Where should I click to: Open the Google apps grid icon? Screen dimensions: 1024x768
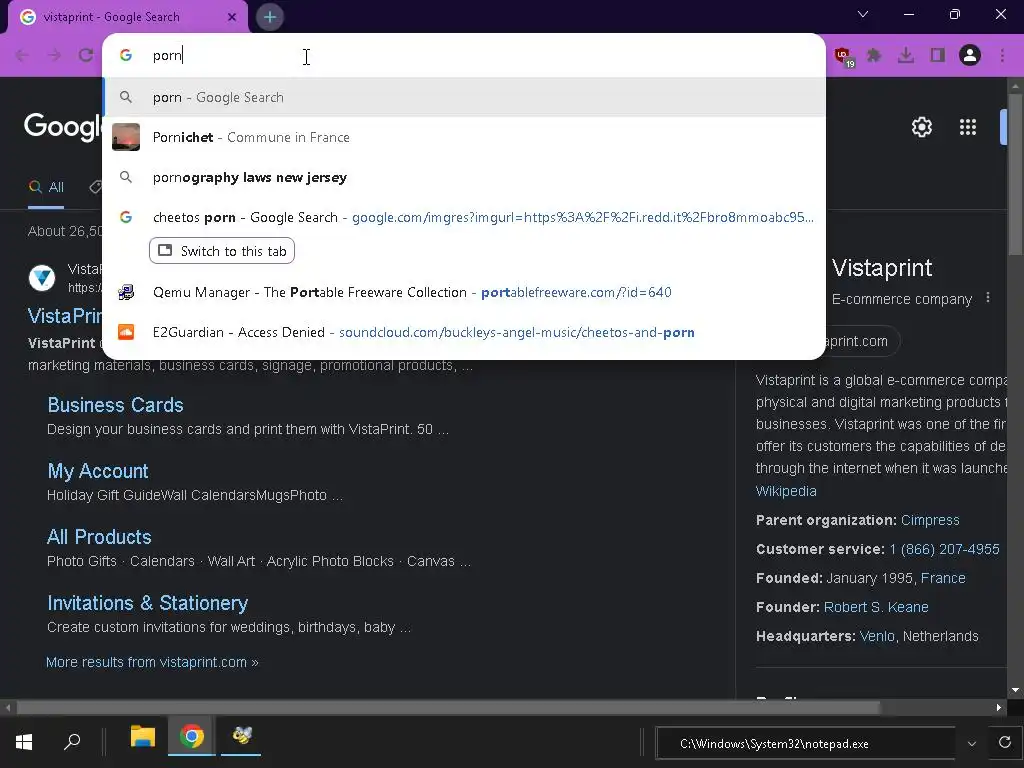[x=968, y=127]
